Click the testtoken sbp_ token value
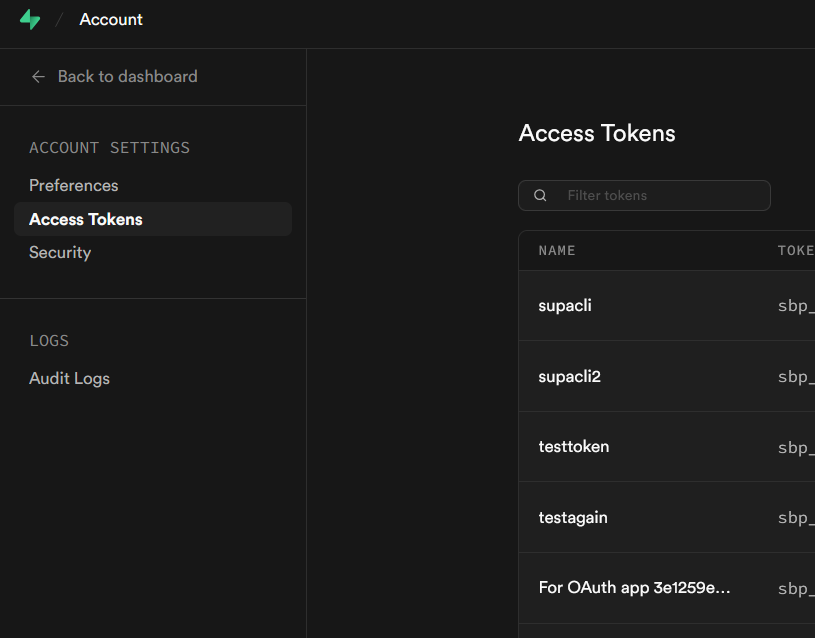 (x=796, y=447)
